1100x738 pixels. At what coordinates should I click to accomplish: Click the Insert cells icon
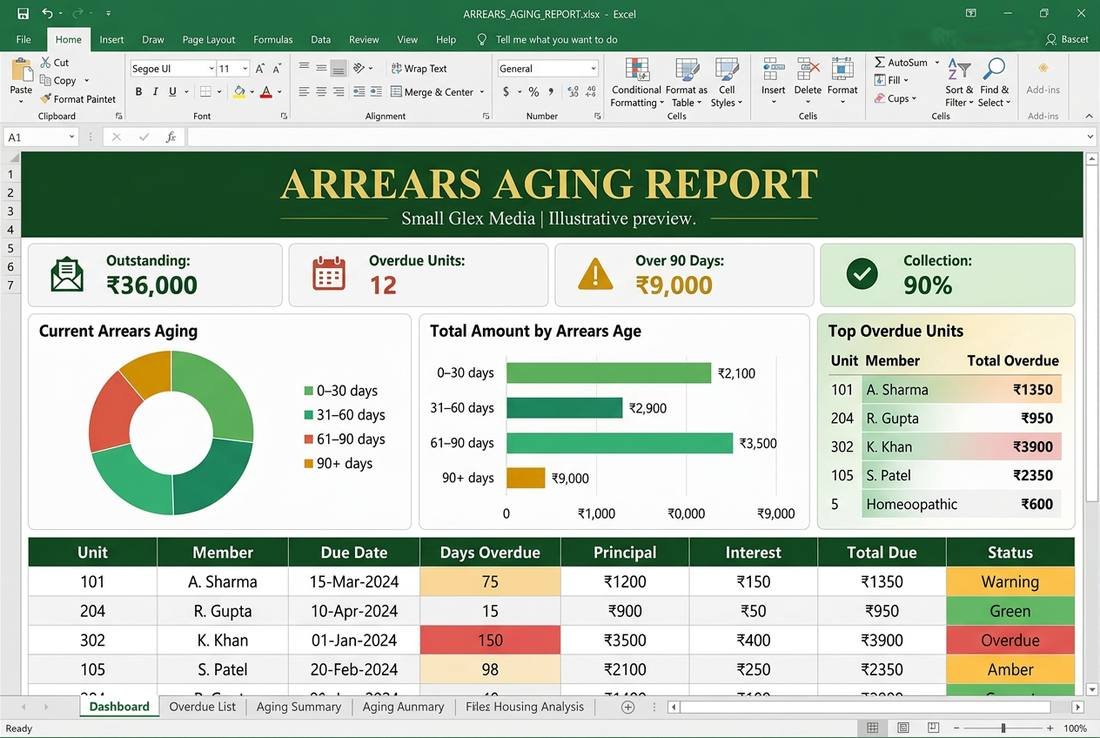[773, 70]
